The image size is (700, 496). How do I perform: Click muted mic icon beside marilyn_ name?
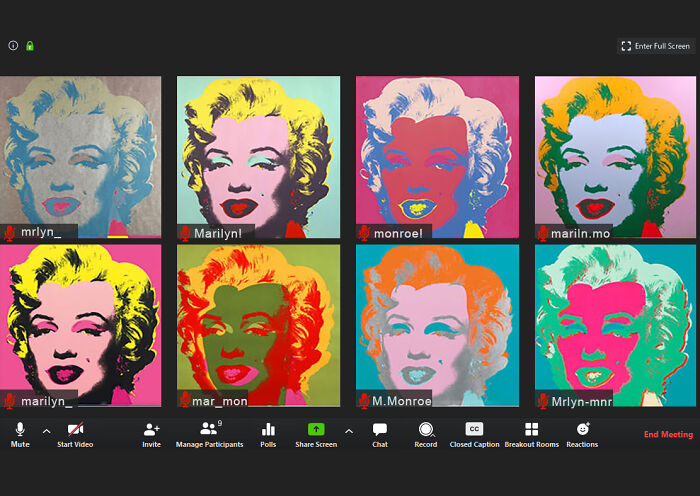click(9, 401)
